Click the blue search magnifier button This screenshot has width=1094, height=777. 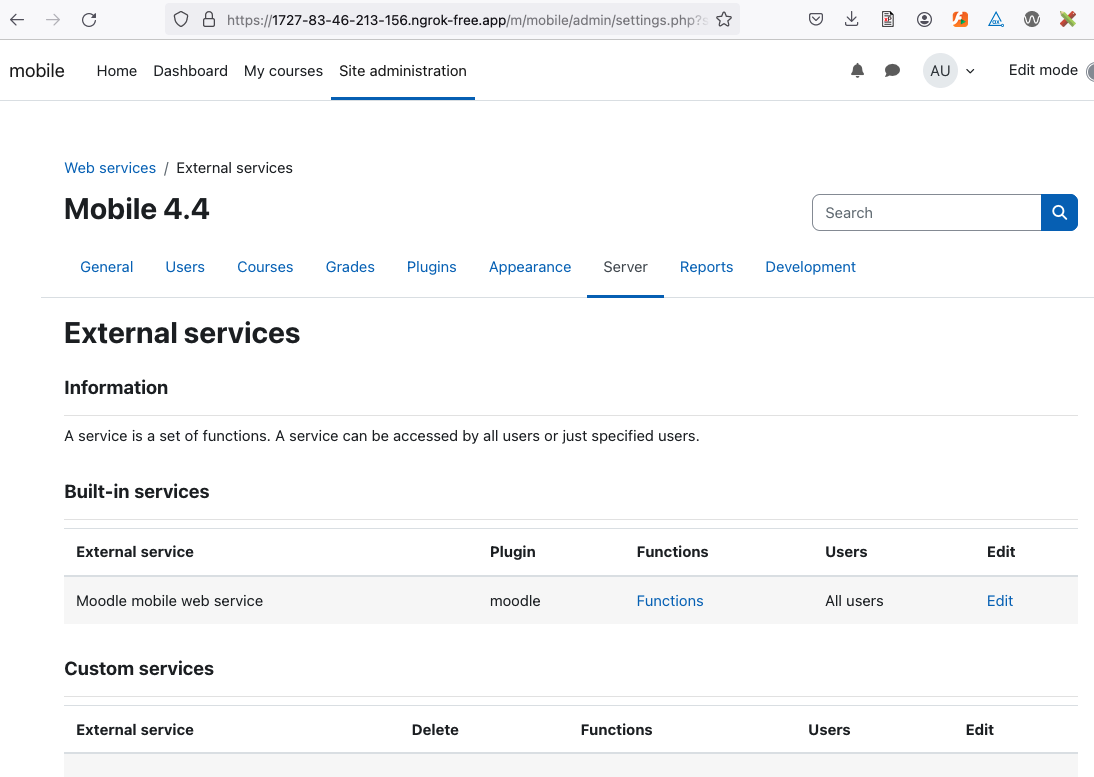pyautogui.click(x=1059, y=213)
